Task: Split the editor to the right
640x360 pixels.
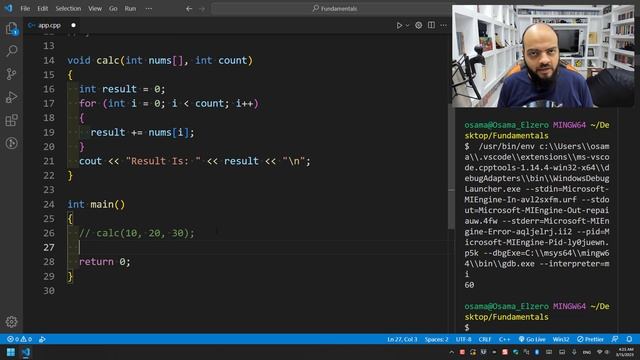Action: [x=431, y=25]
